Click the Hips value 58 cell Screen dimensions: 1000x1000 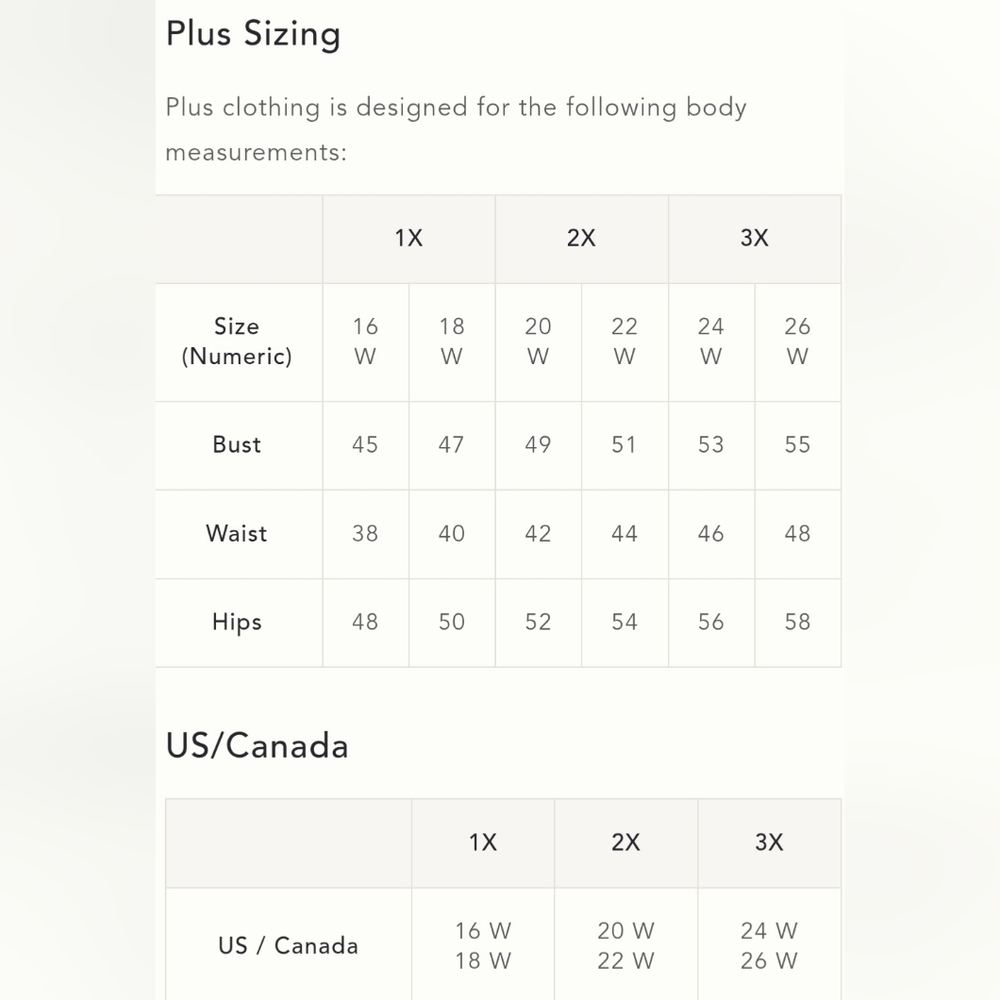797,622
